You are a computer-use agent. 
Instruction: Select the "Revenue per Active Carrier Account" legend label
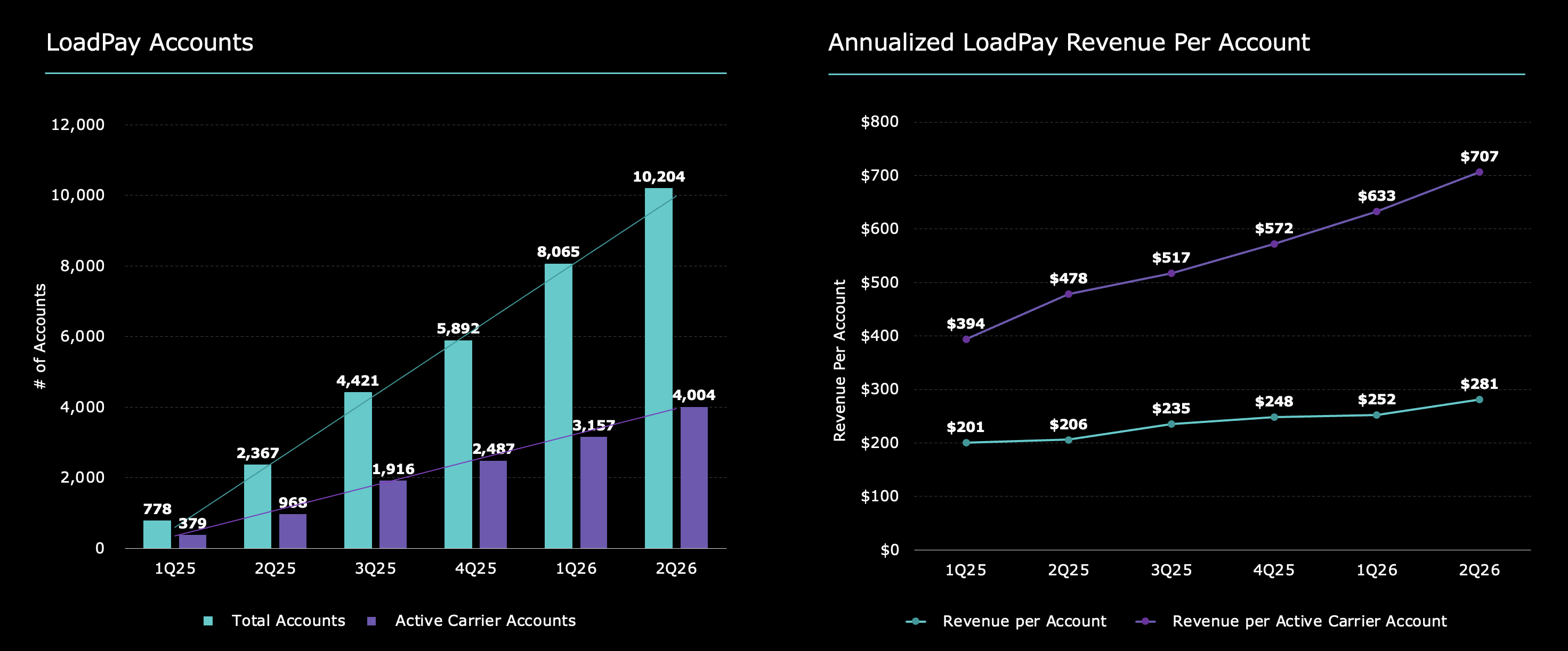1310,621
